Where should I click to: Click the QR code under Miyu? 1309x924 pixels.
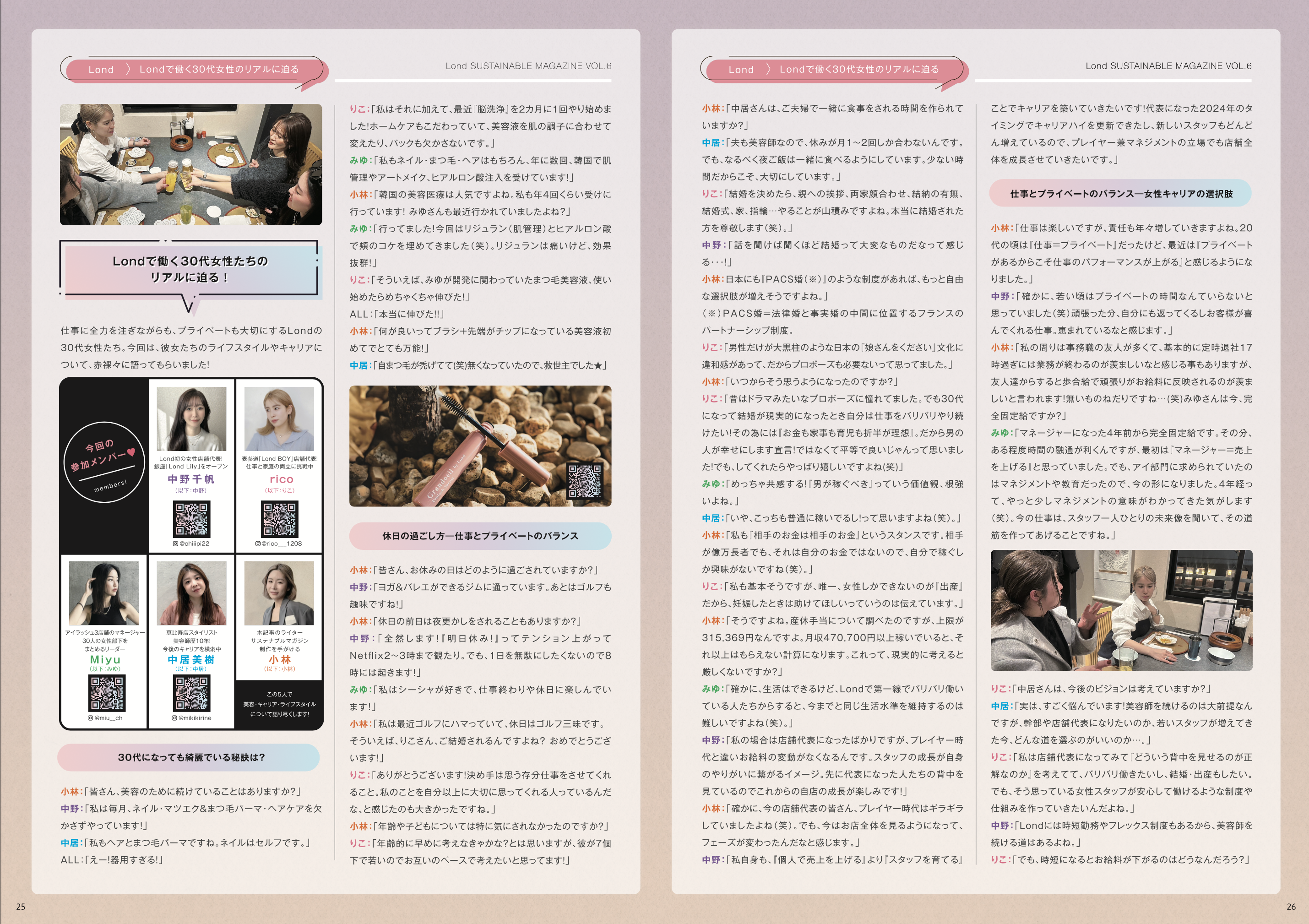coord(107,693)
